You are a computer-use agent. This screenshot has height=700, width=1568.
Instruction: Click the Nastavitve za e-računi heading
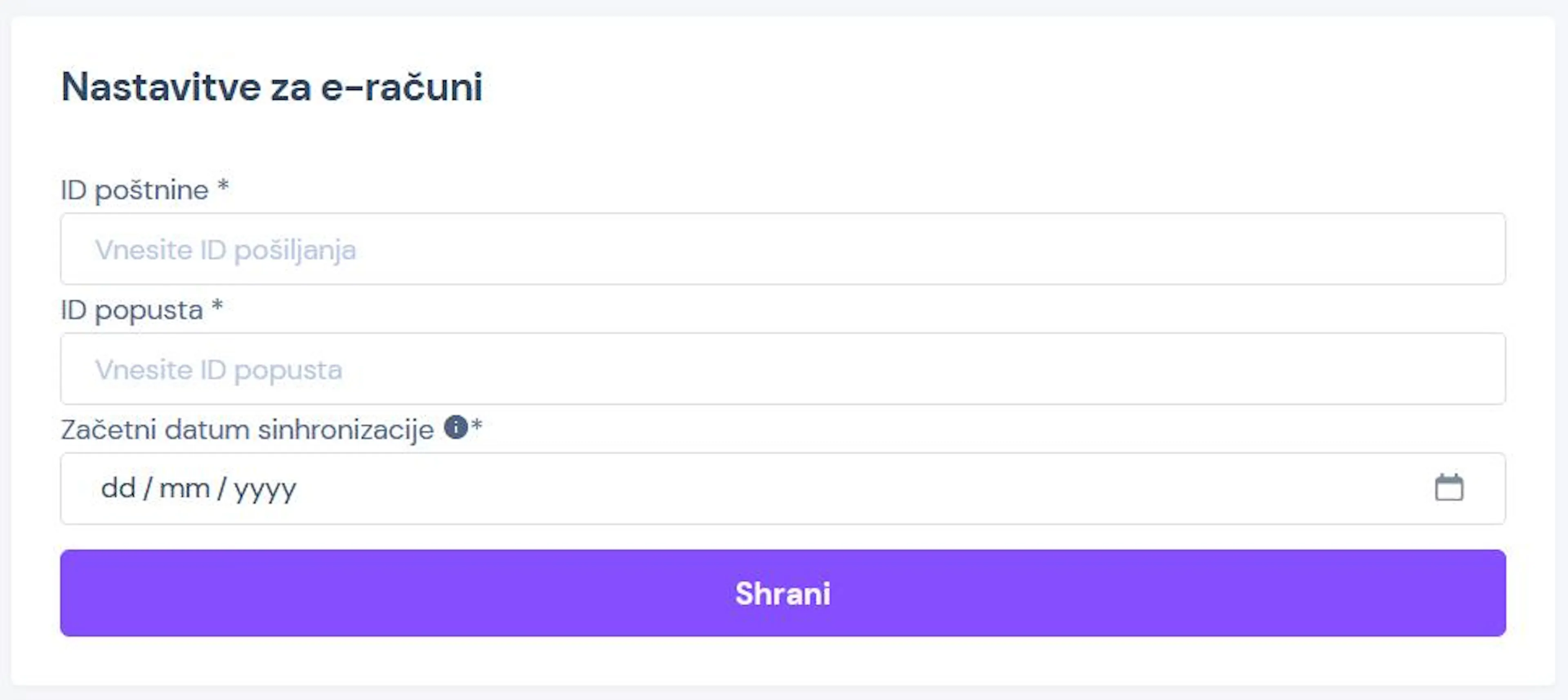272,87
